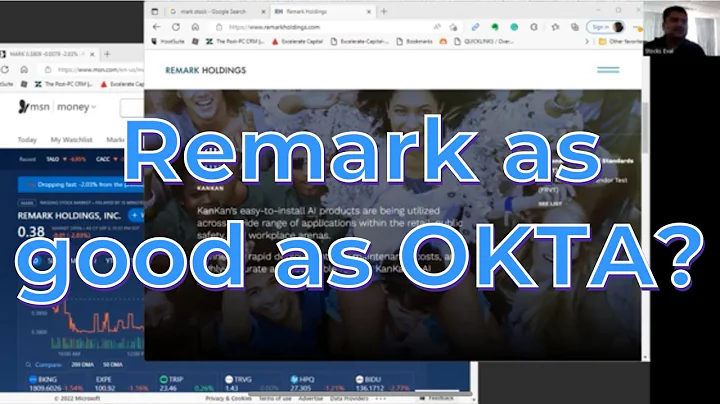Select My Watchlist tab on MSN Money
The height and width of the screenshot is (404, 720).
[x=72, y=140]
